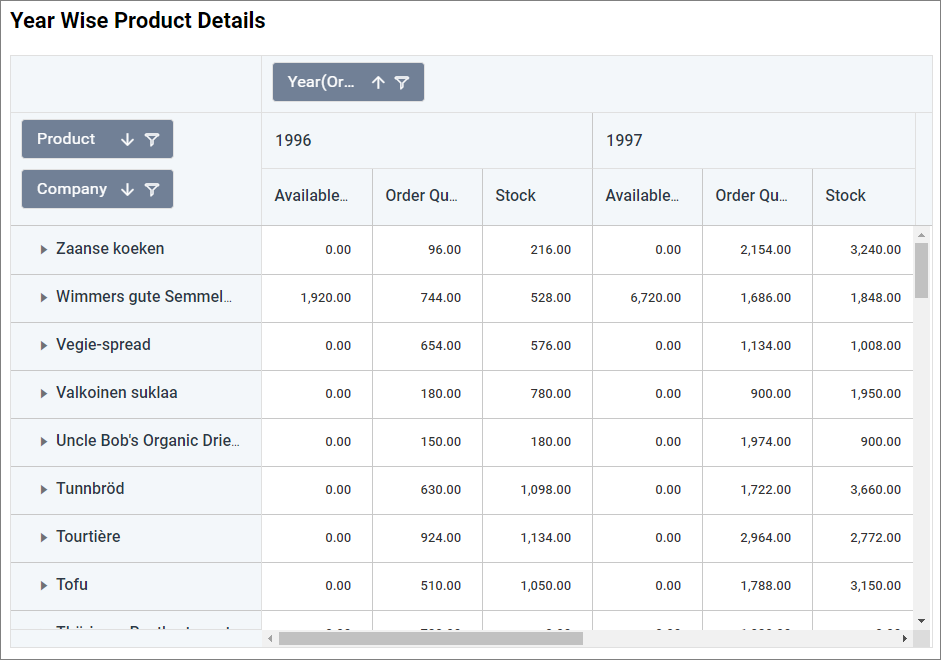The width and height of the screenshot is (941, 660).
Task: Select the 1996 year column header
Action: [293, 141]
